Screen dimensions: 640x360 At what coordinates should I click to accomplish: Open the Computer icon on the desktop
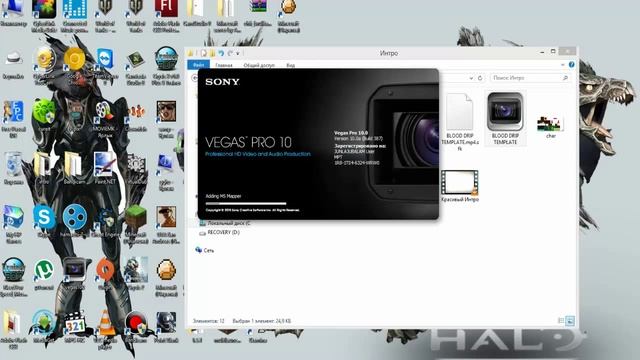[13, 8]
